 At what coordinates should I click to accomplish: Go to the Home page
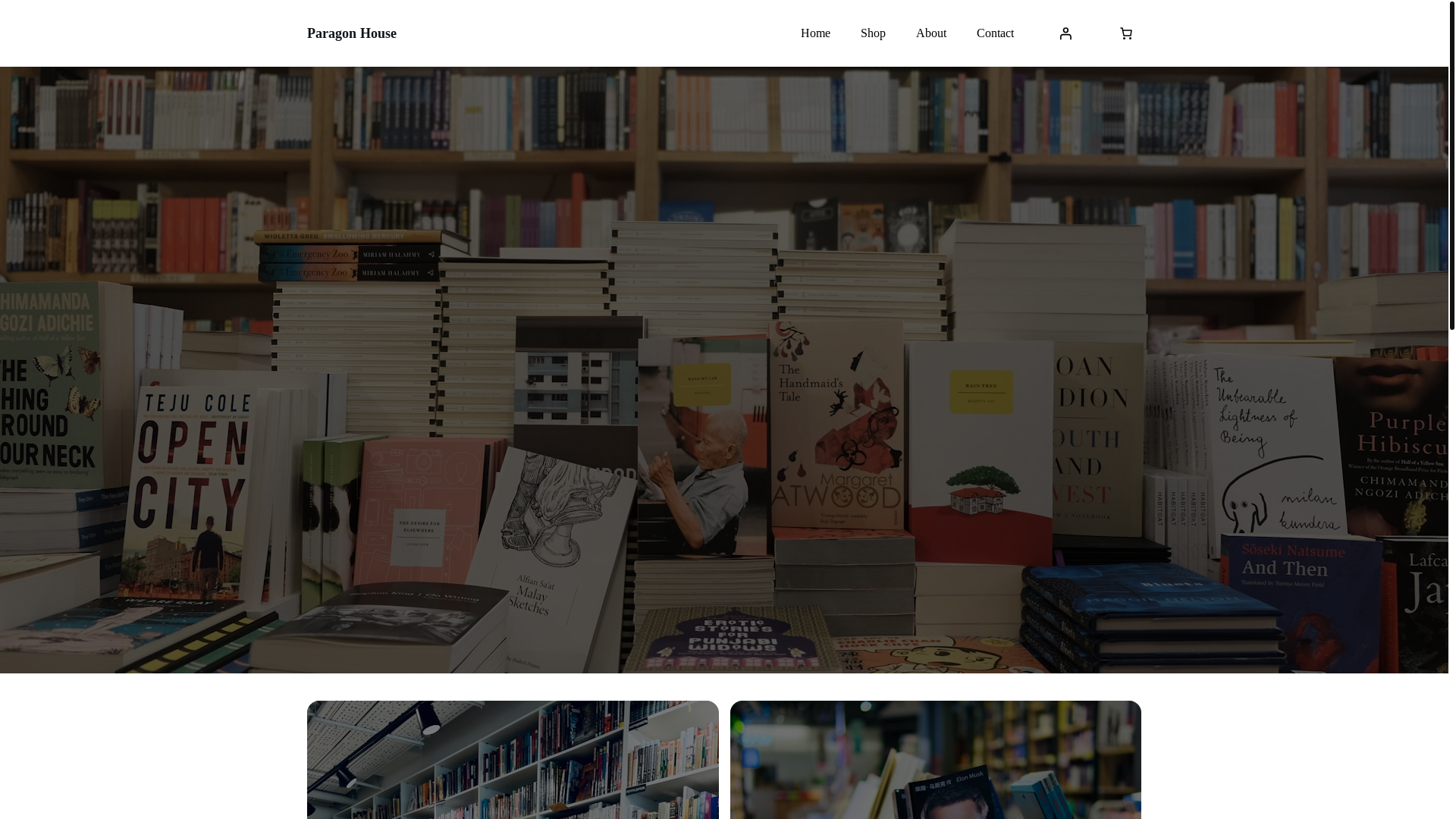[815, 33]
